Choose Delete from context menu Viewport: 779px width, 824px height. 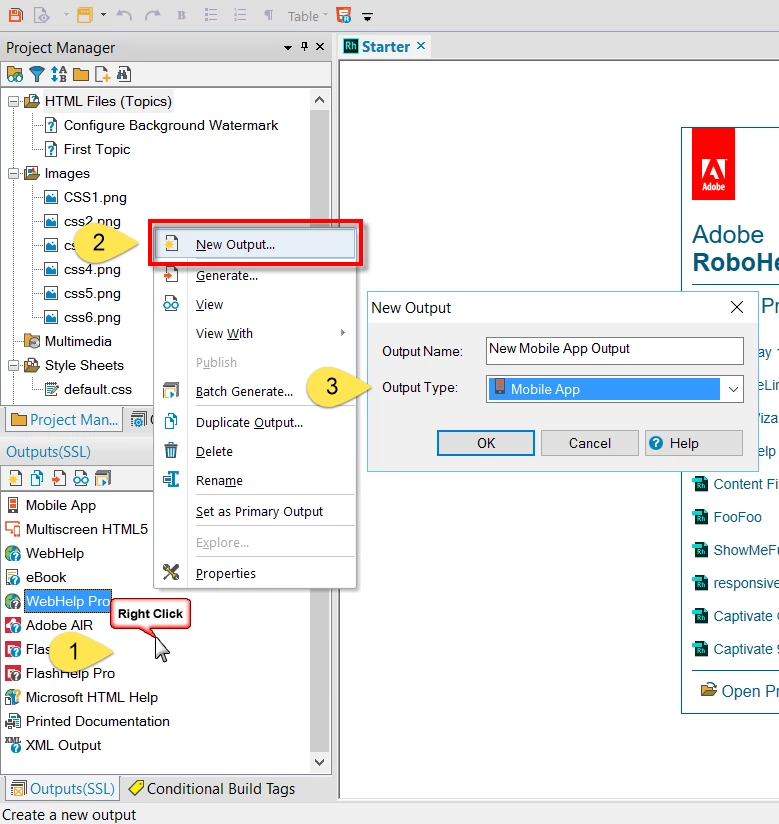tap(255, 451)
